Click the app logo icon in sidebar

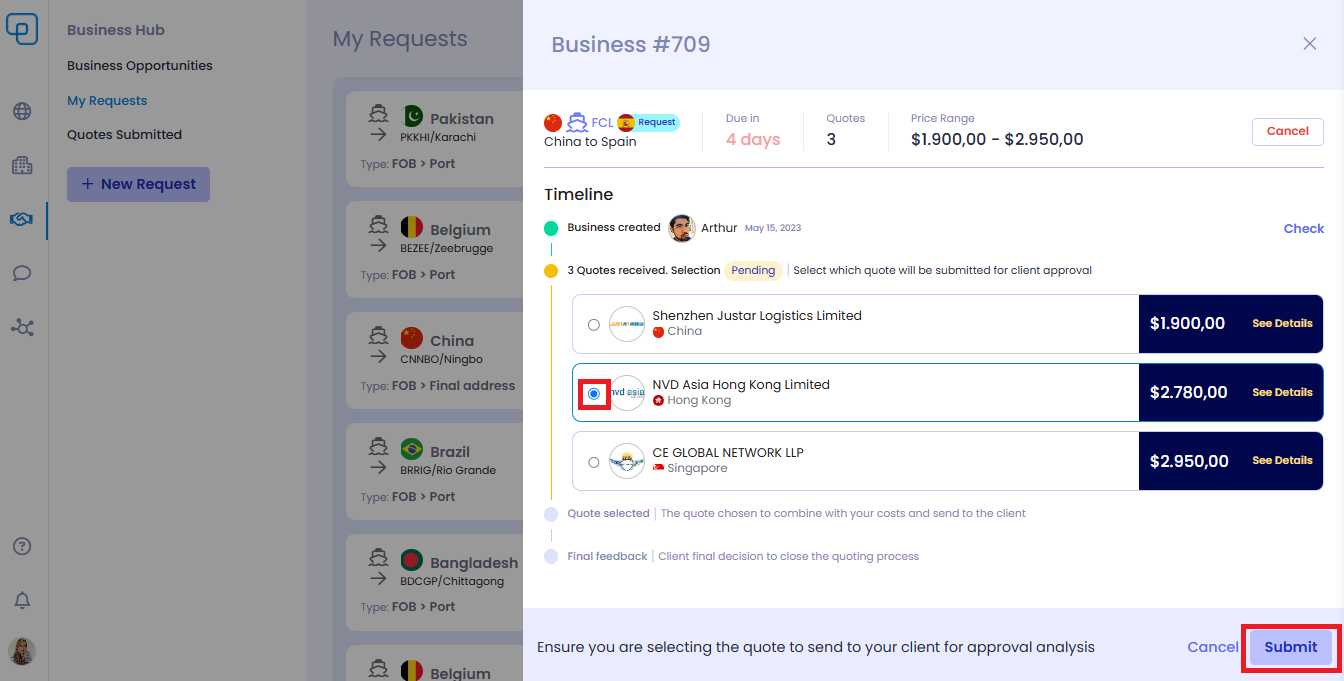click(x=22, y=28)
